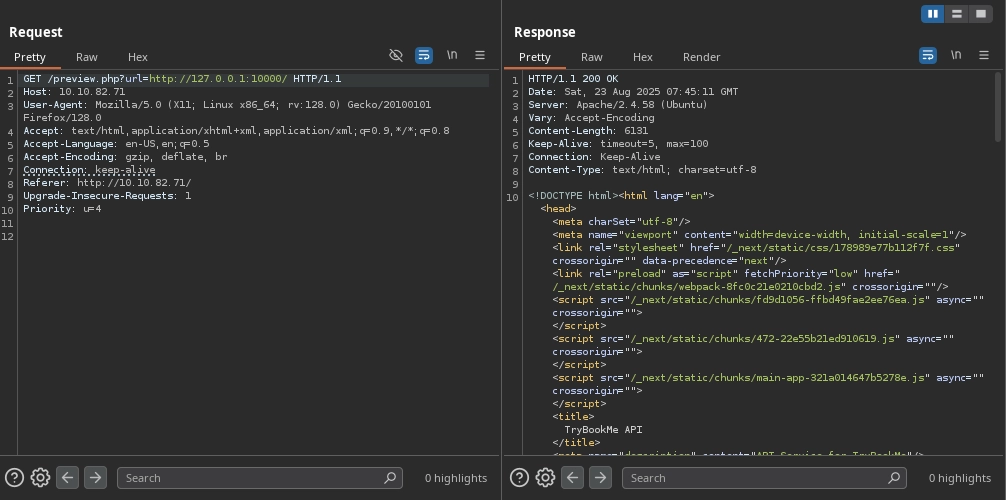Open Request panel hamburger options menu

coord(480,56)
